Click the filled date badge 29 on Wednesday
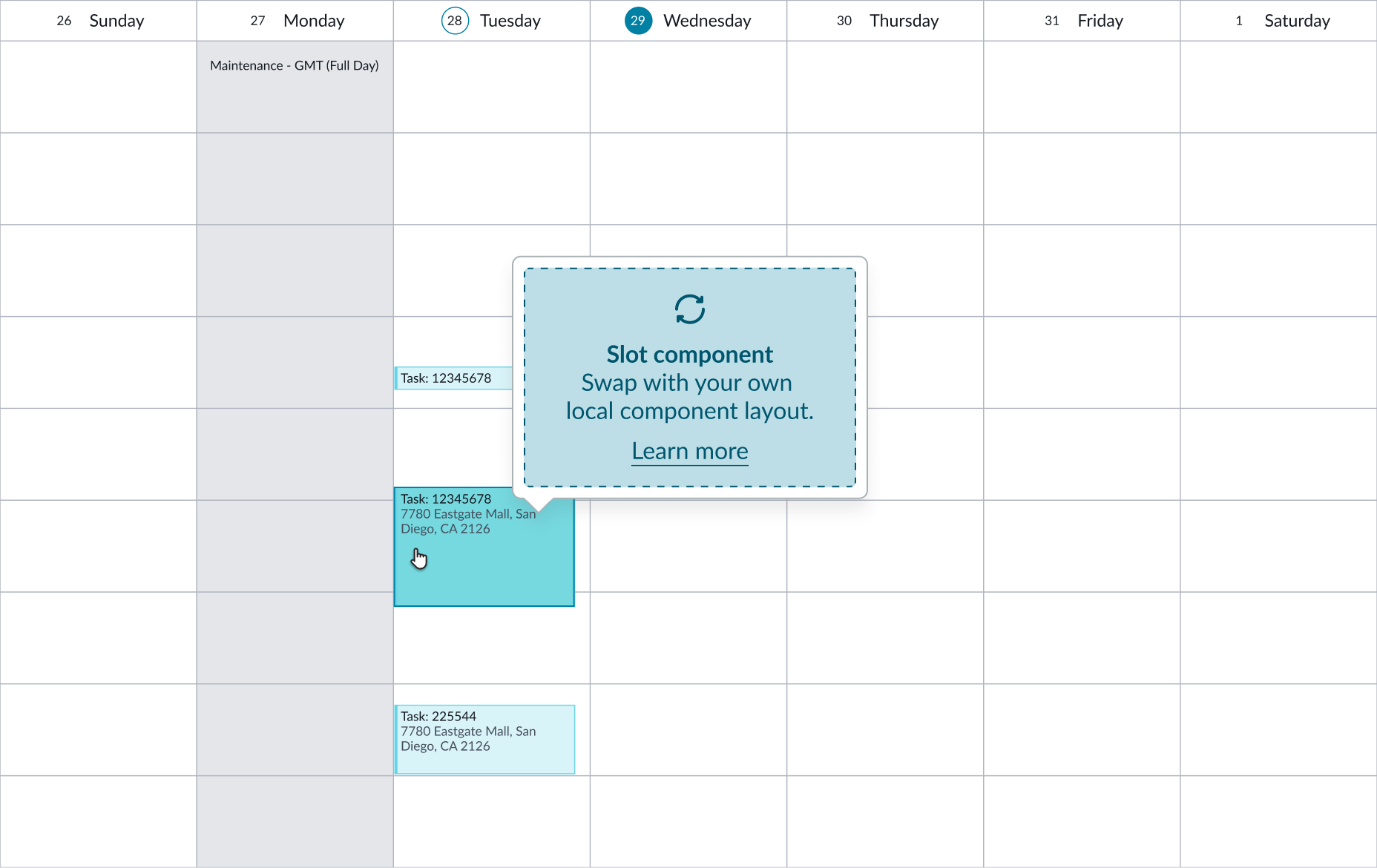The image size is (1377, 868). point(637,21)
